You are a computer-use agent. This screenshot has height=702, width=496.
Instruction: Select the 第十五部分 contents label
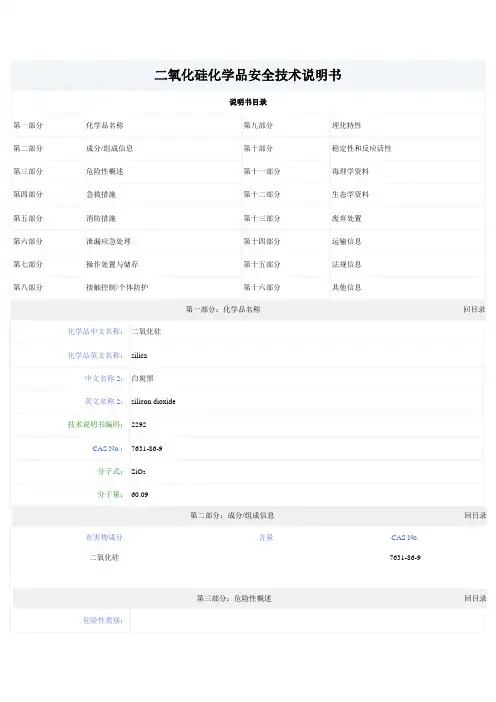(x=262, y=264)
